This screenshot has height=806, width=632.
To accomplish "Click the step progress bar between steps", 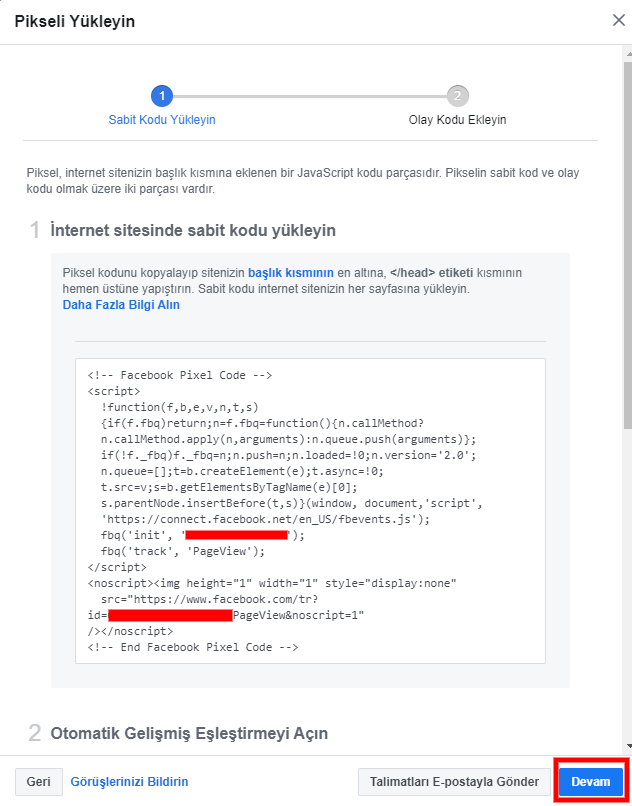I will 310,97.
